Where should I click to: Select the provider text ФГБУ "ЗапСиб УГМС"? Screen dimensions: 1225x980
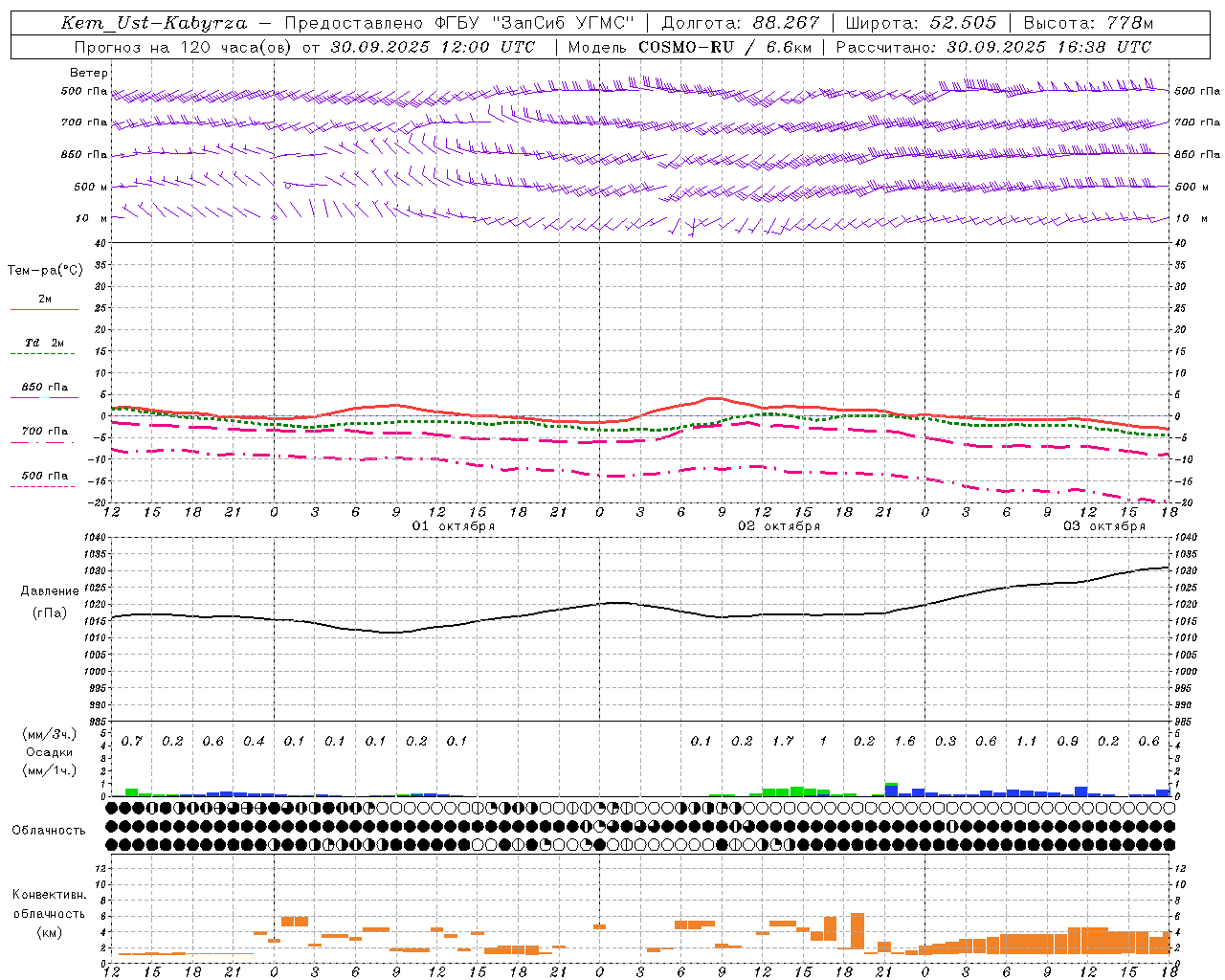535,23
